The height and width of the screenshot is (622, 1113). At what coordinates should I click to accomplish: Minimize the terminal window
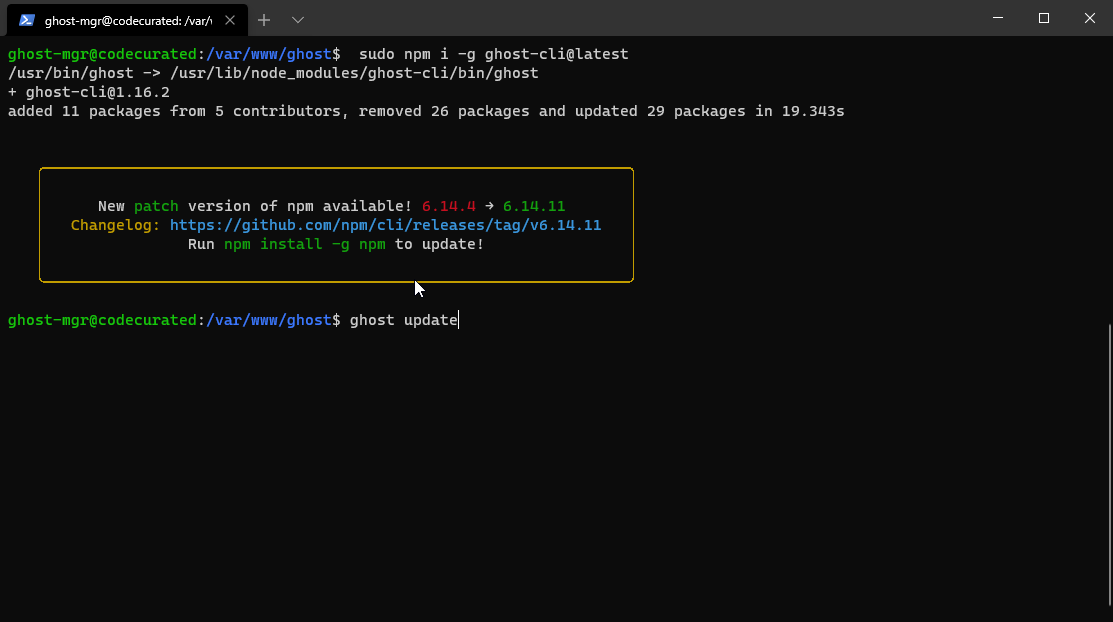pyautogui.click(x=998, y=18)
